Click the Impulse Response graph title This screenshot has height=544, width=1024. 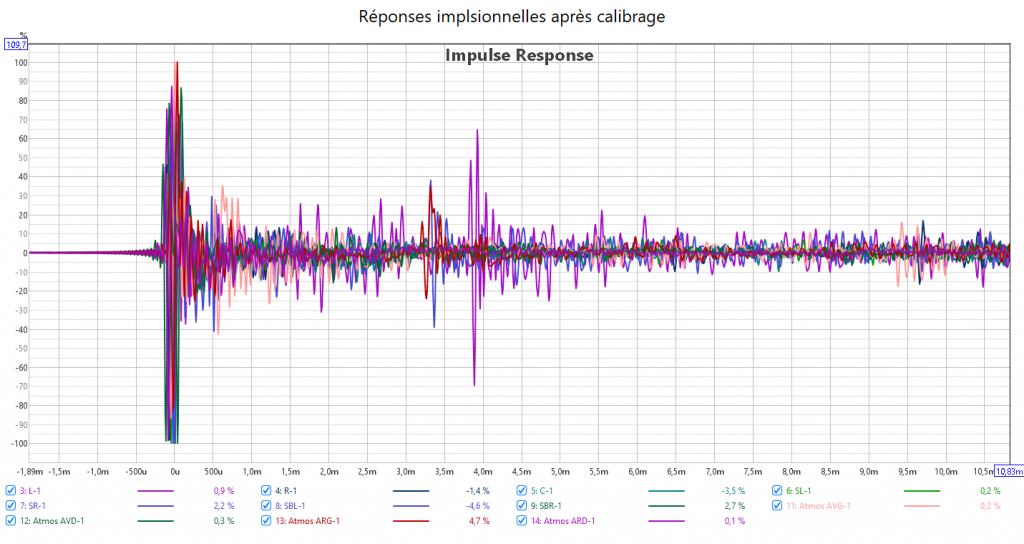pyautogui.click(x=519, y=56)
